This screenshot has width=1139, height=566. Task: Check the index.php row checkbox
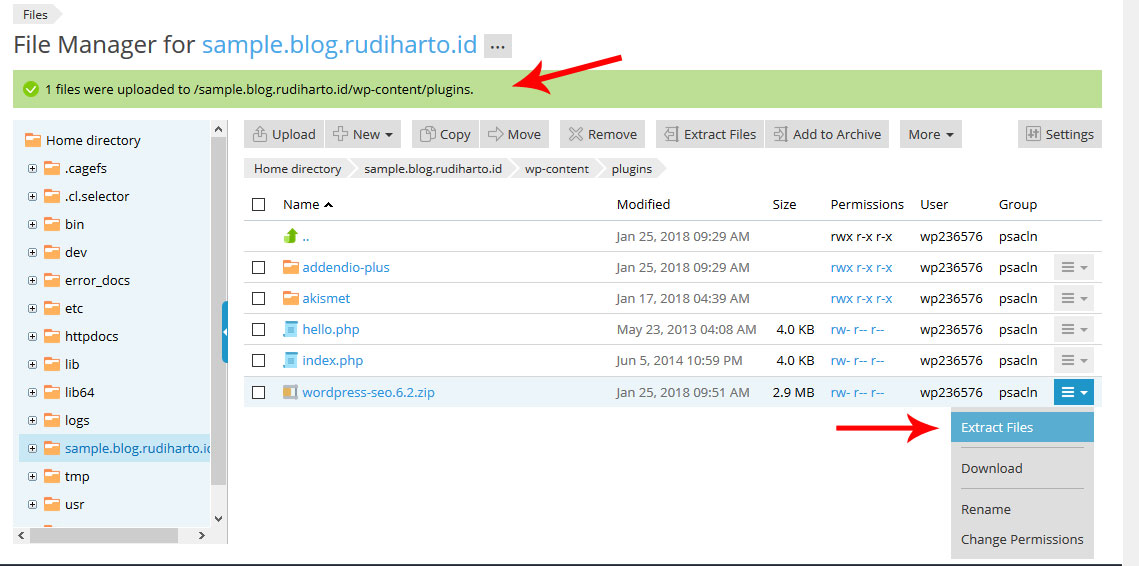[x=259, y=360]
